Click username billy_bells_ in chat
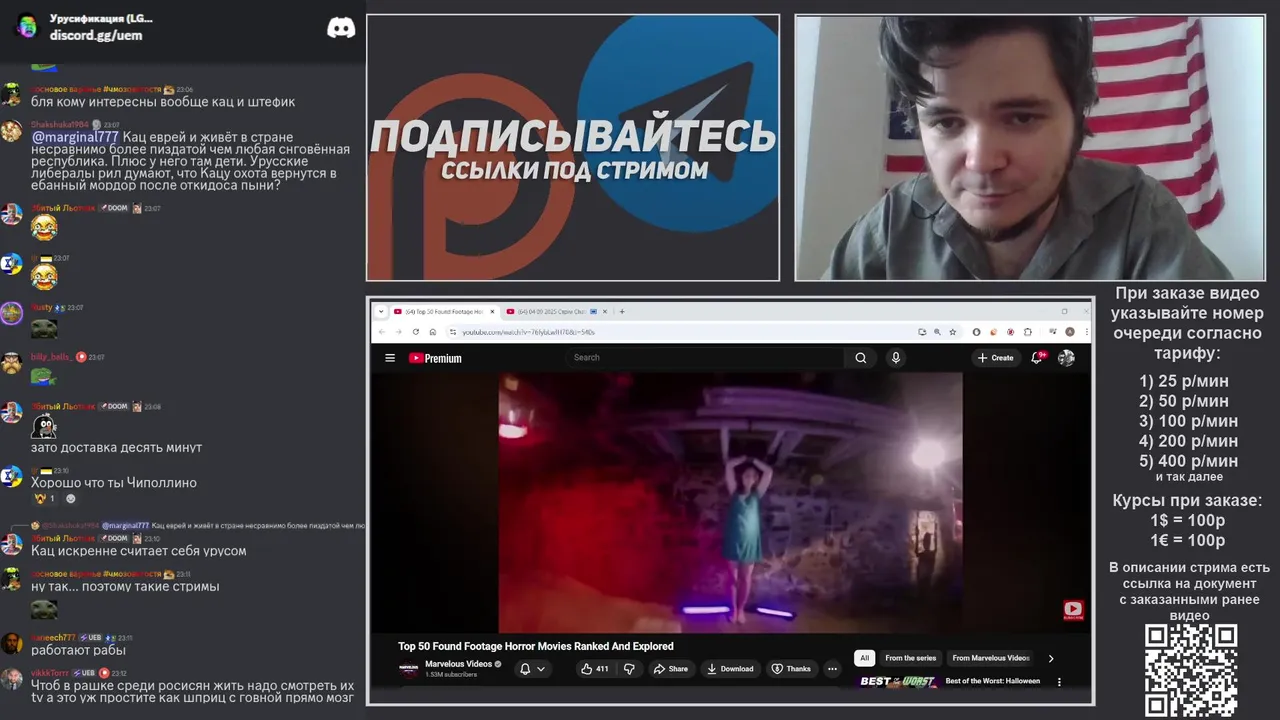 51,357
